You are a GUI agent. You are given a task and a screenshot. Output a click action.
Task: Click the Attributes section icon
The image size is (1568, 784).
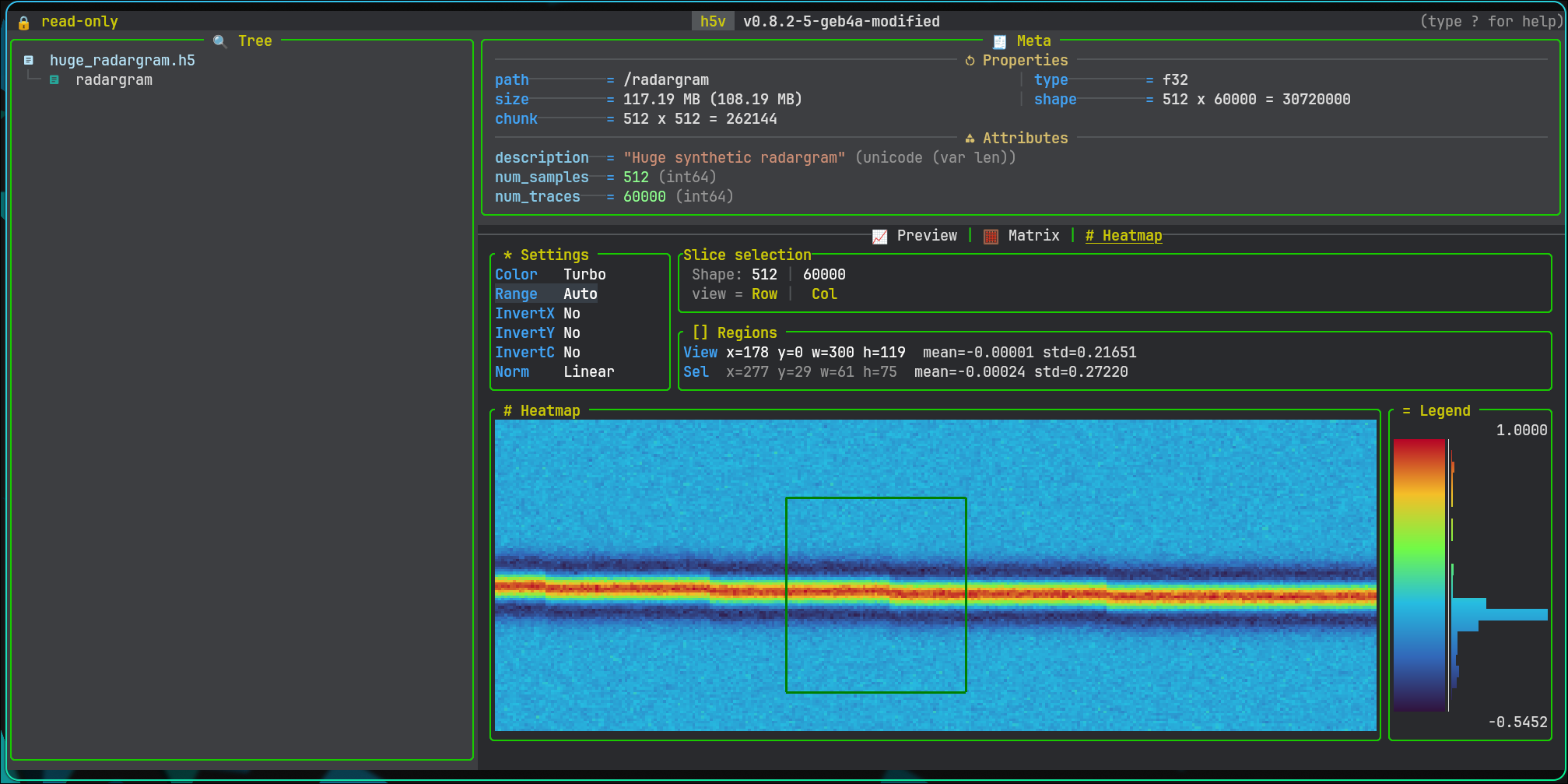coord(970,139)
